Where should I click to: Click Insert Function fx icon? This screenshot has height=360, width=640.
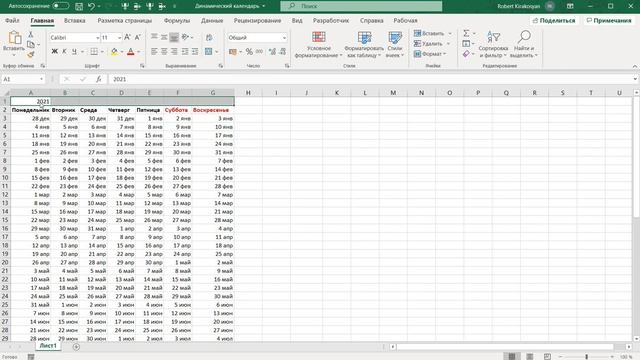[98, 79]
